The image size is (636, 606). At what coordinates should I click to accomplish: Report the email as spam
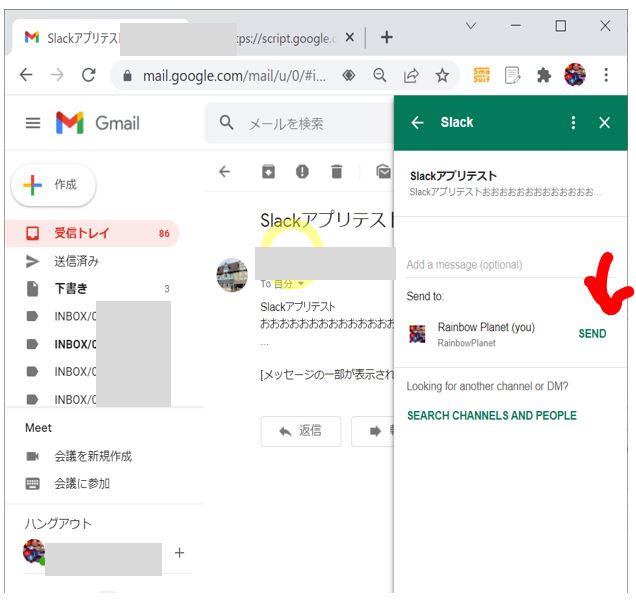(x=302, y=172)
